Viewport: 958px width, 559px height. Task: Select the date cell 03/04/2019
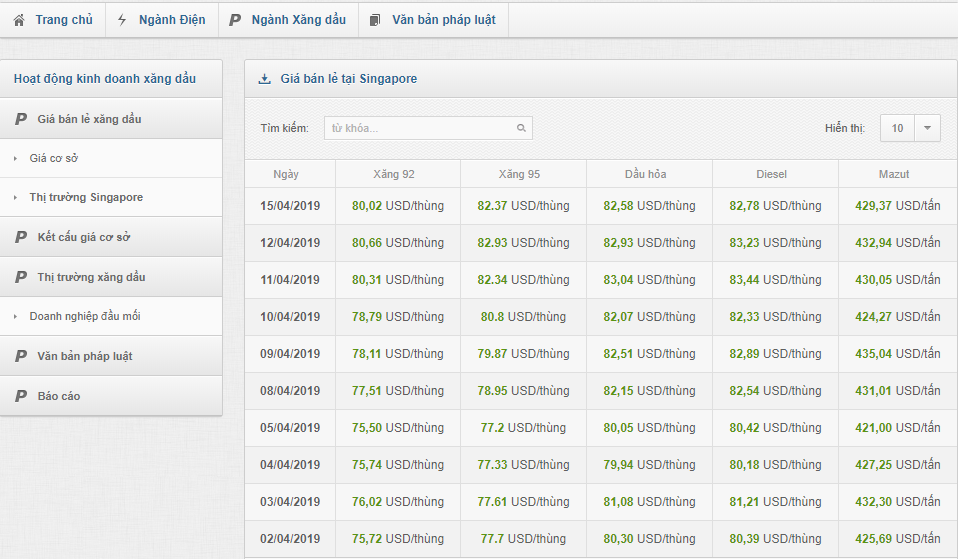click(x=290, y=502)
